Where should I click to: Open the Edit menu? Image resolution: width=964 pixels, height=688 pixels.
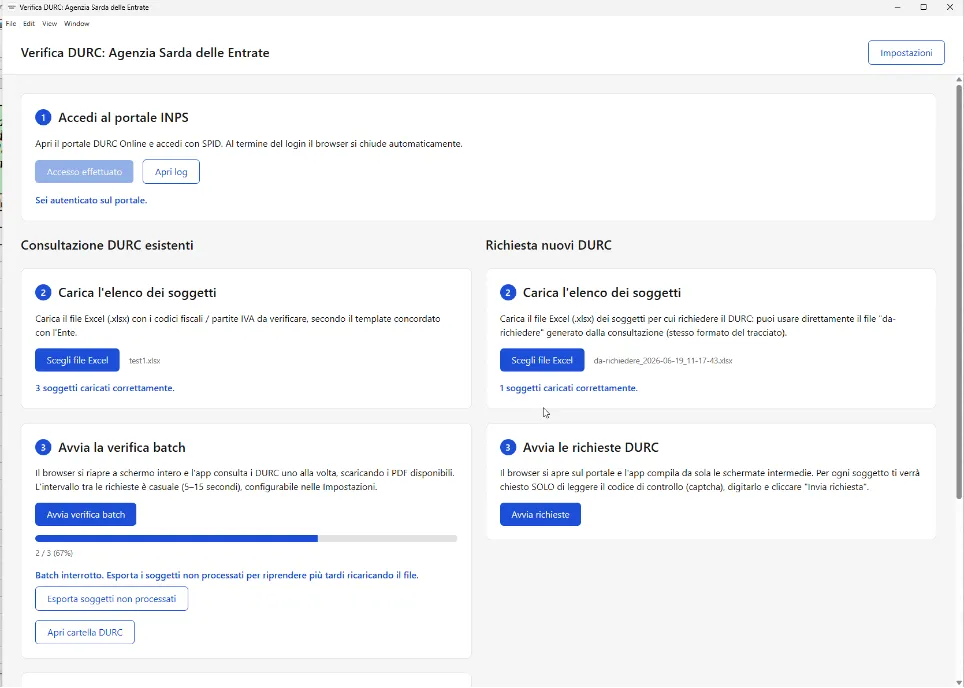coord(29,23)
